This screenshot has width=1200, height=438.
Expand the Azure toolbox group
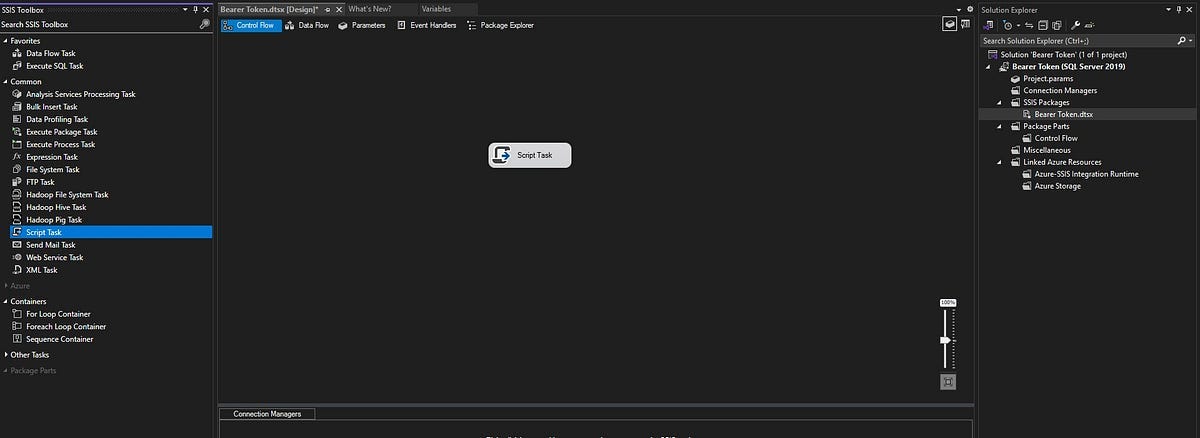pos(5,286)
